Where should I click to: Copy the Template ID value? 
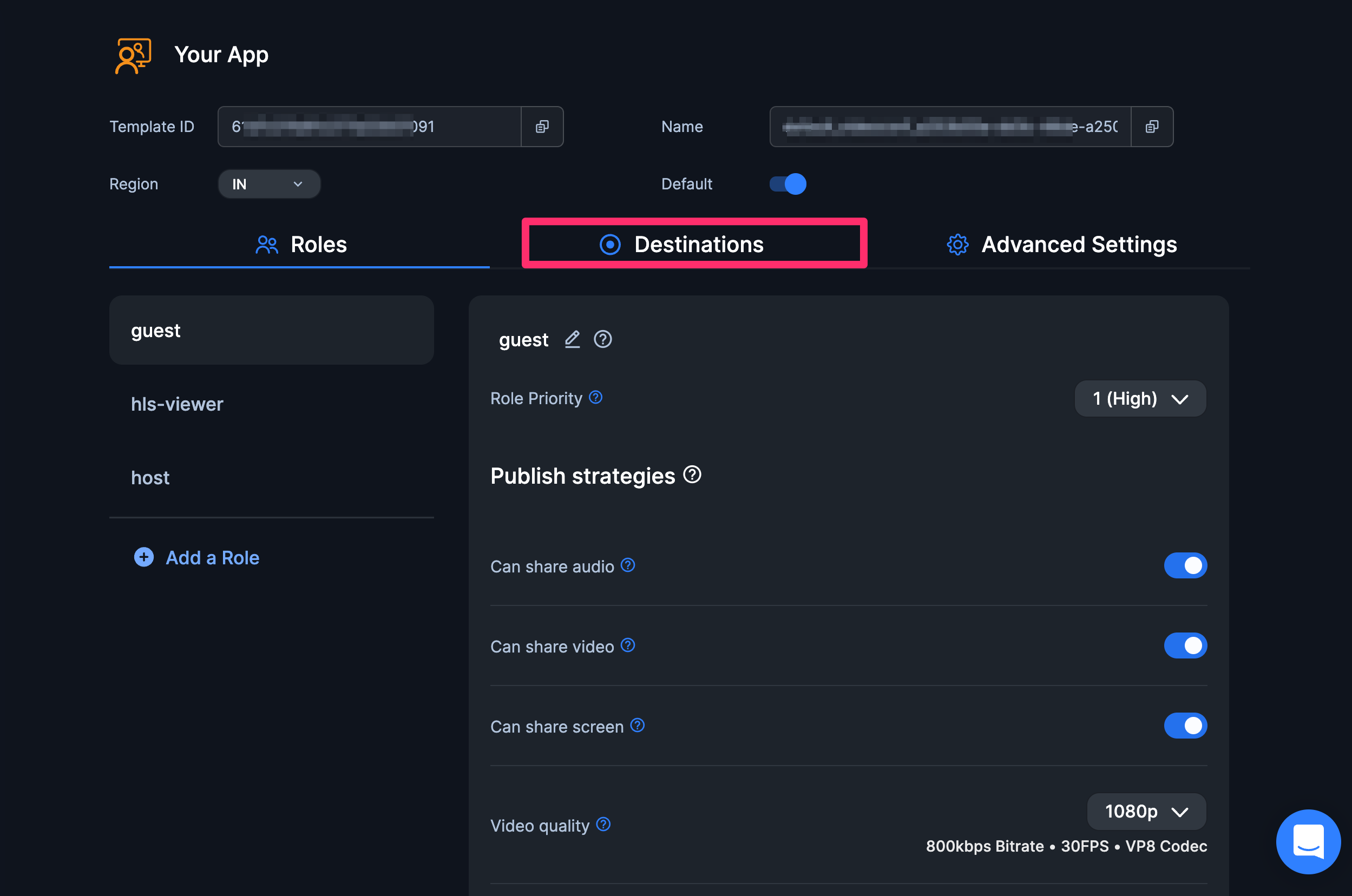click(x=542, y=126)
